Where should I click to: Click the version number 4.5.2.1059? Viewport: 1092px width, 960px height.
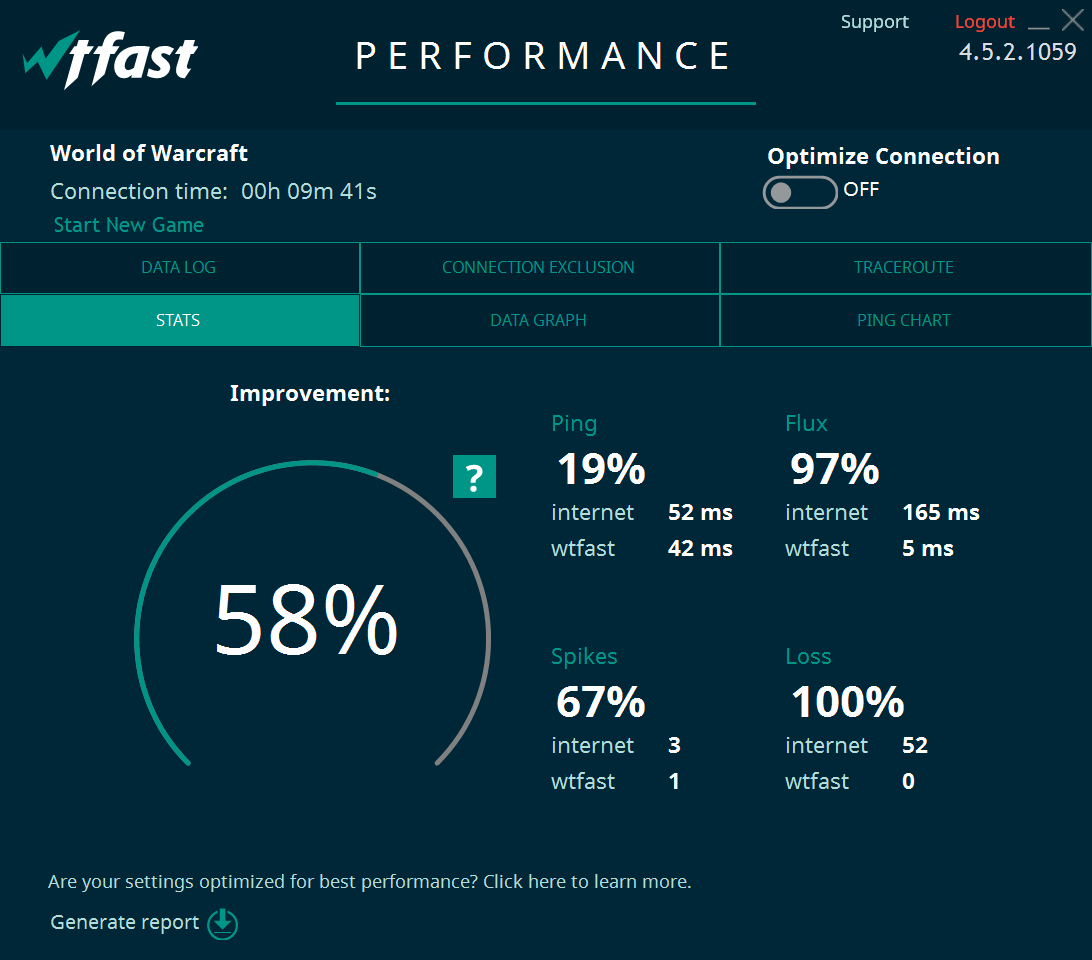pos(1017,51)
